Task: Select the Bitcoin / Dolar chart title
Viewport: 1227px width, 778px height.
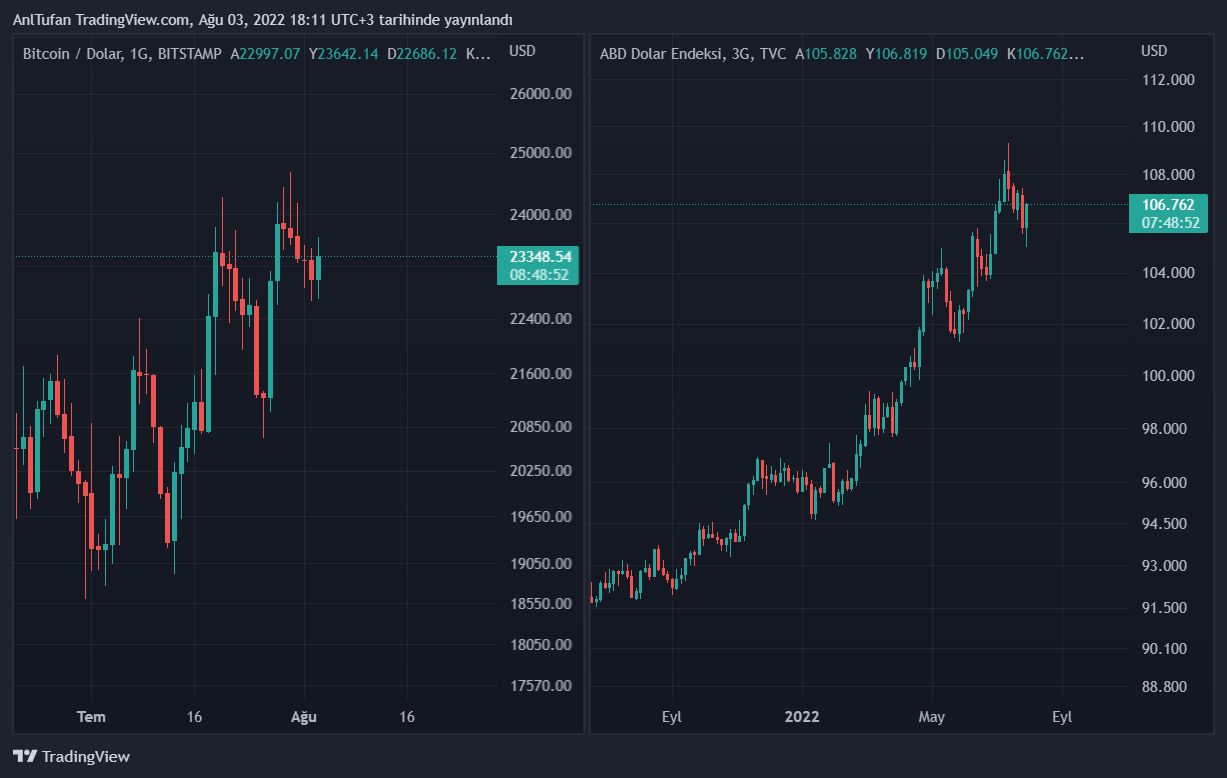Action: 122,54
